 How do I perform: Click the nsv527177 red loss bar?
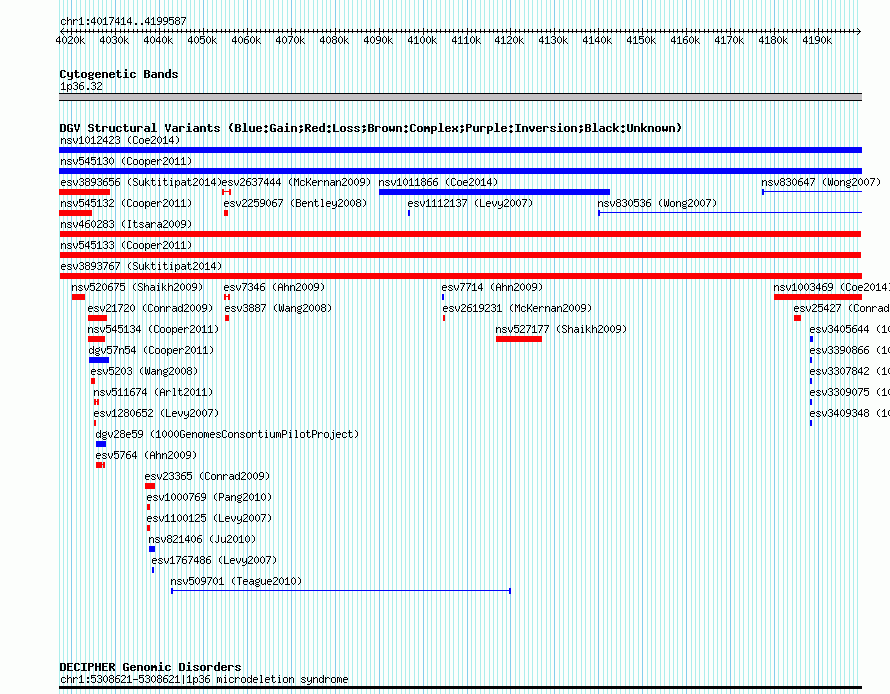click(519, 339)
